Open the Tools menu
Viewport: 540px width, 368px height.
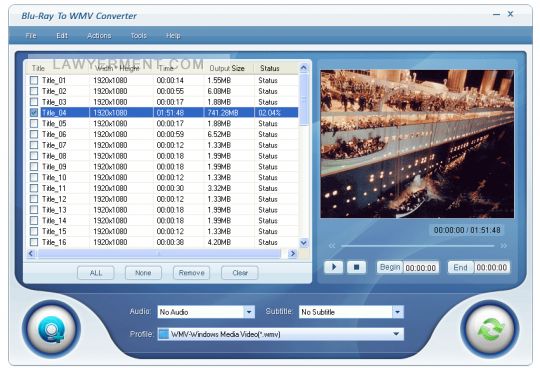(x=138, y=36)
